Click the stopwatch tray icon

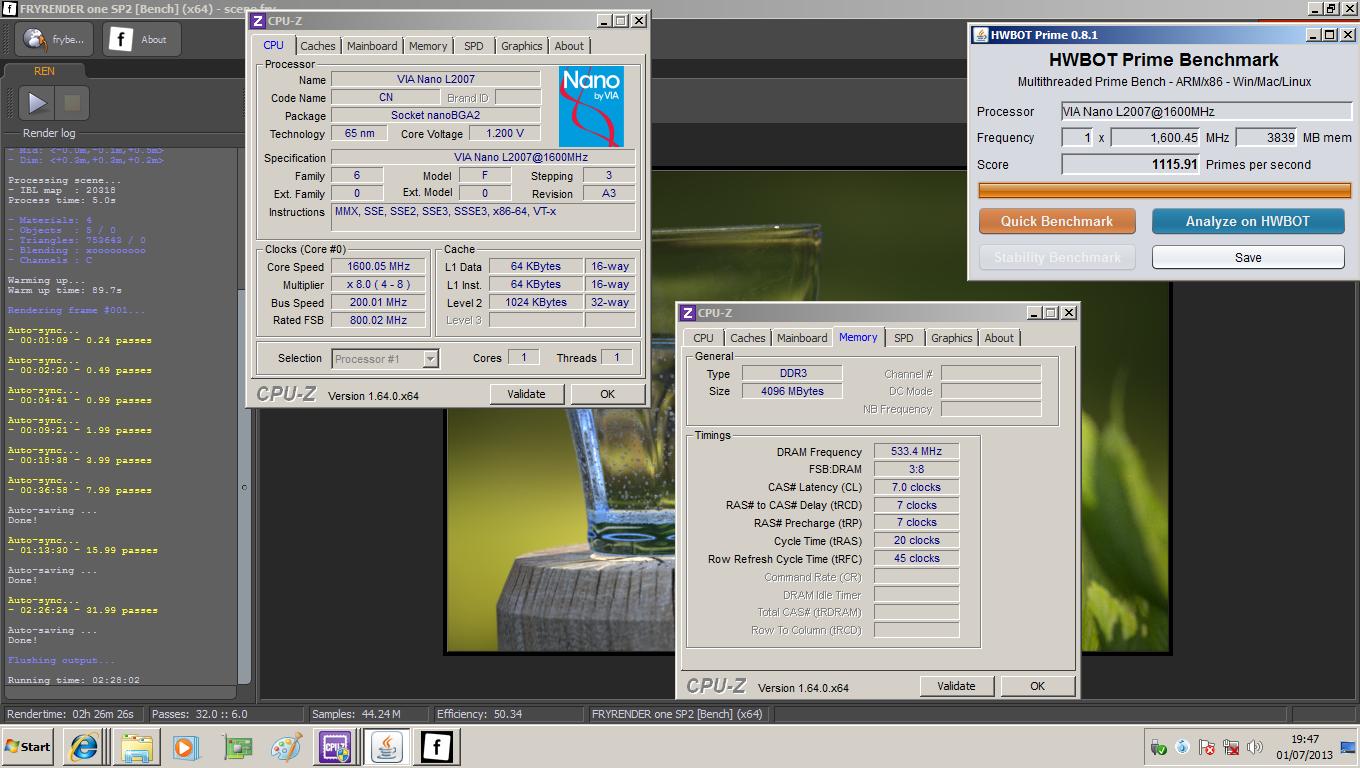tap(1183, 747)
